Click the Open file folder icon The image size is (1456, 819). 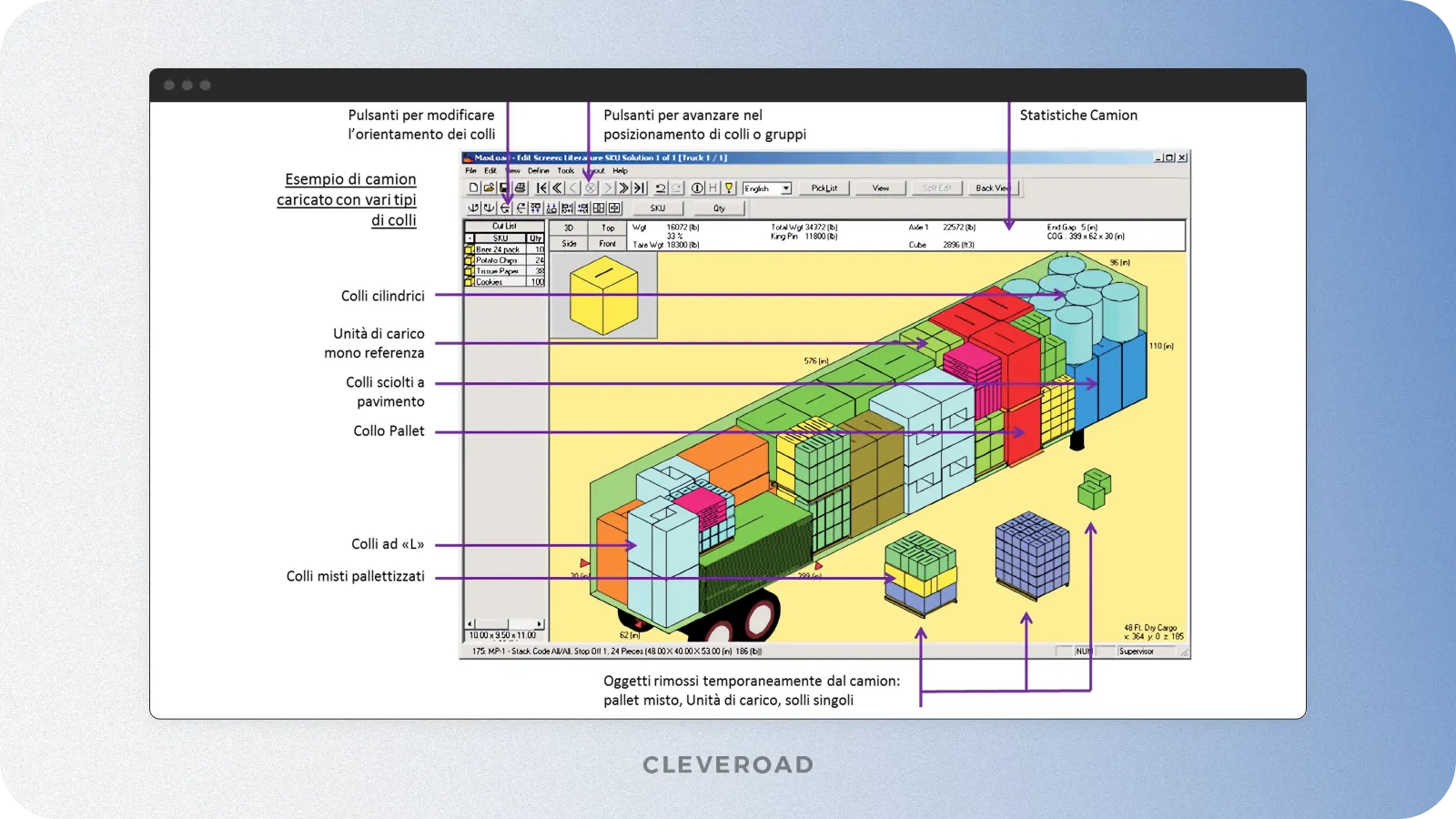(x=488, y=187)
